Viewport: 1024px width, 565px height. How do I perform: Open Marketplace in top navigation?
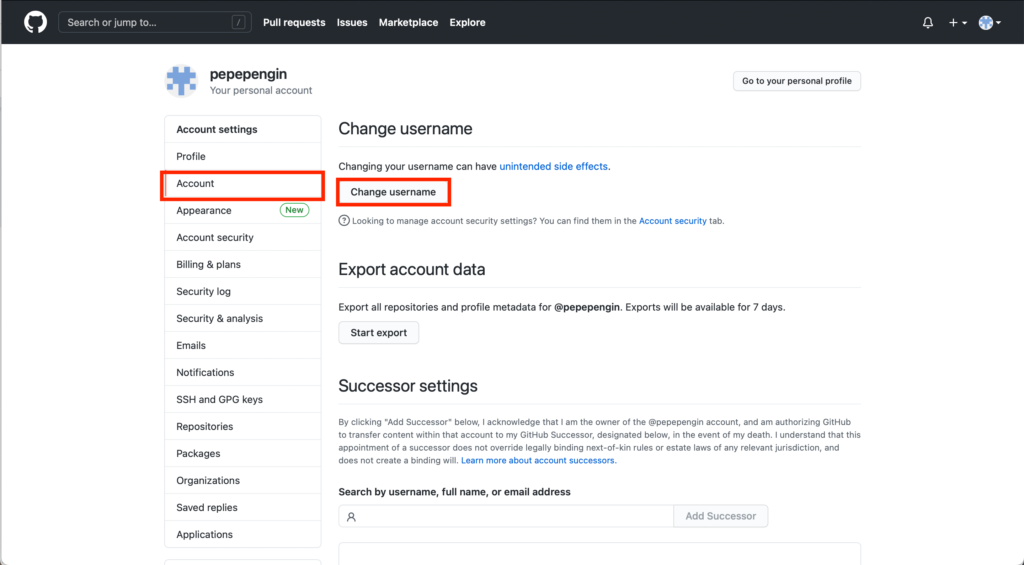pyautogui.click(x=408, y=22)
